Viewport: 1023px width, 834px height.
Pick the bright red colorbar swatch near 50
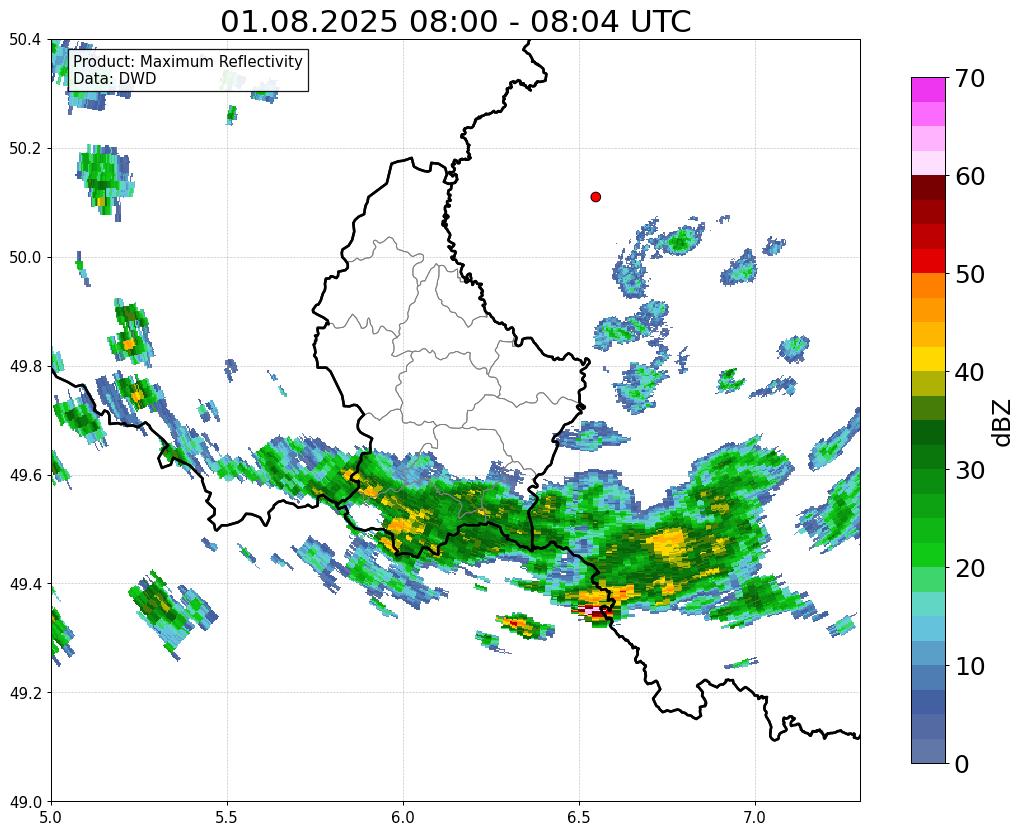(928, 261)
